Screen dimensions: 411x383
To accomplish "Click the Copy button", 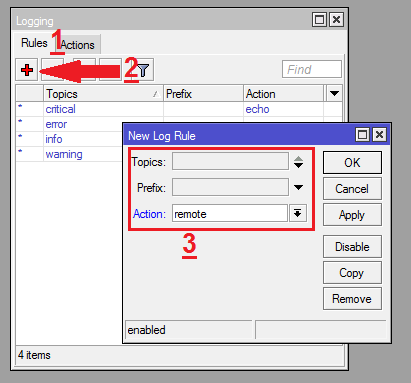I will click(352, 273).
